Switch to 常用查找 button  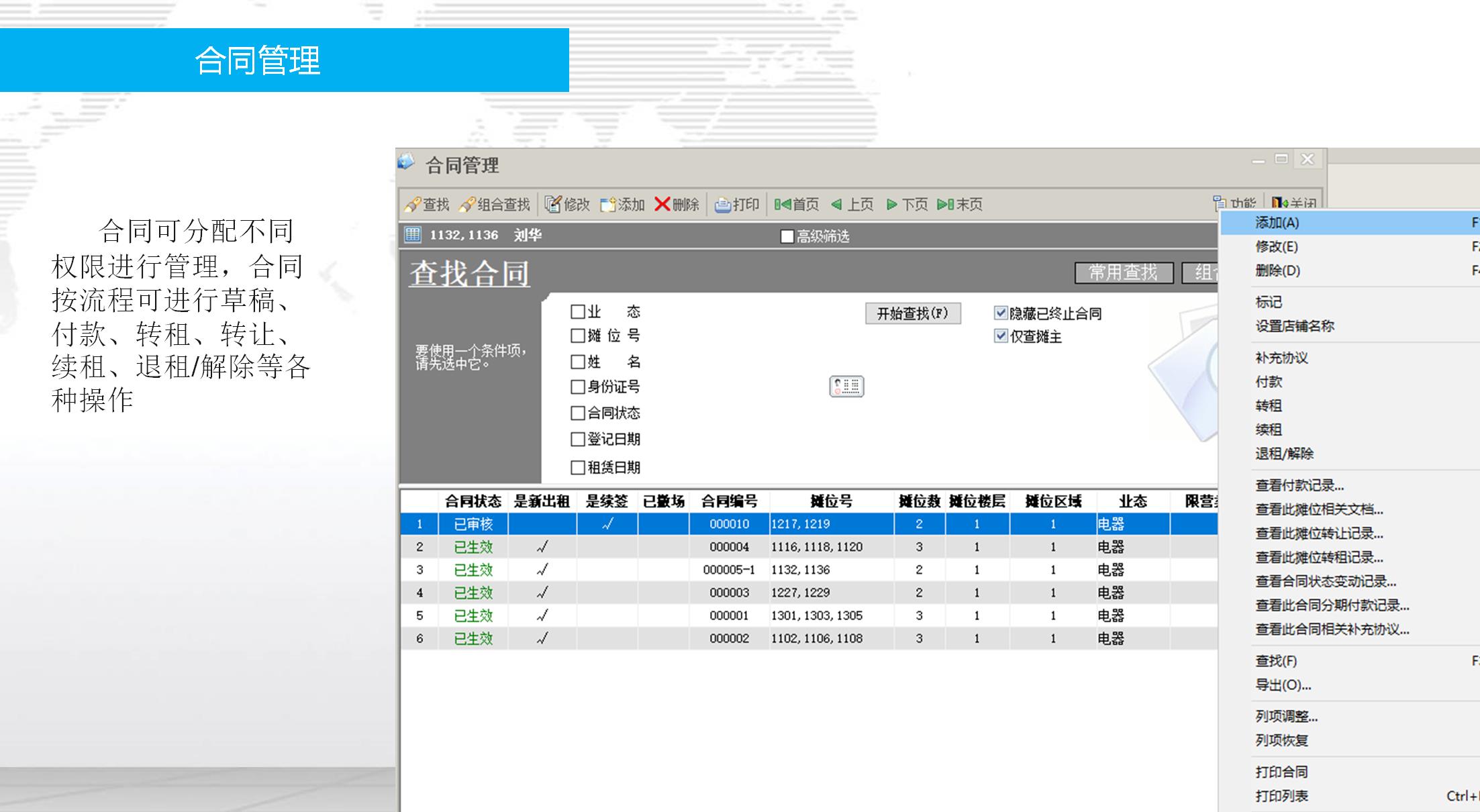click(1123, 272)
